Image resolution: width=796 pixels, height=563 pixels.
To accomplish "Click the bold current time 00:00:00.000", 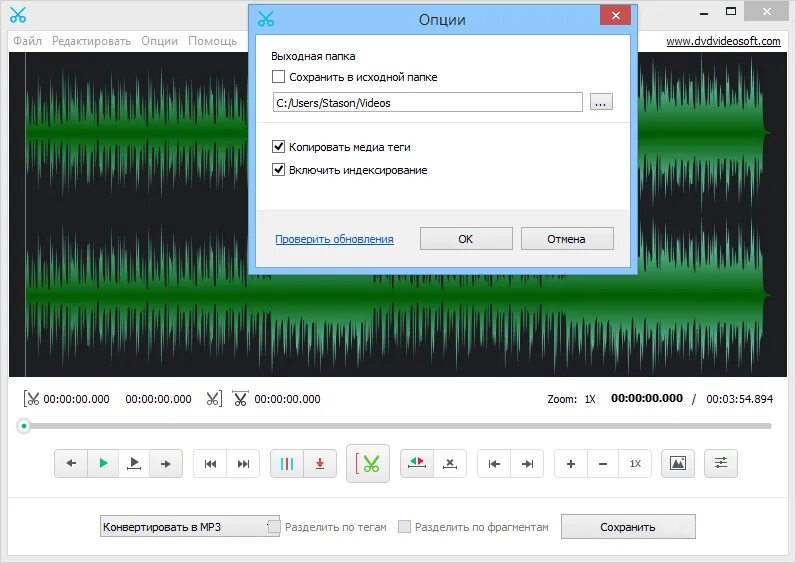I will tap(647, 399).
